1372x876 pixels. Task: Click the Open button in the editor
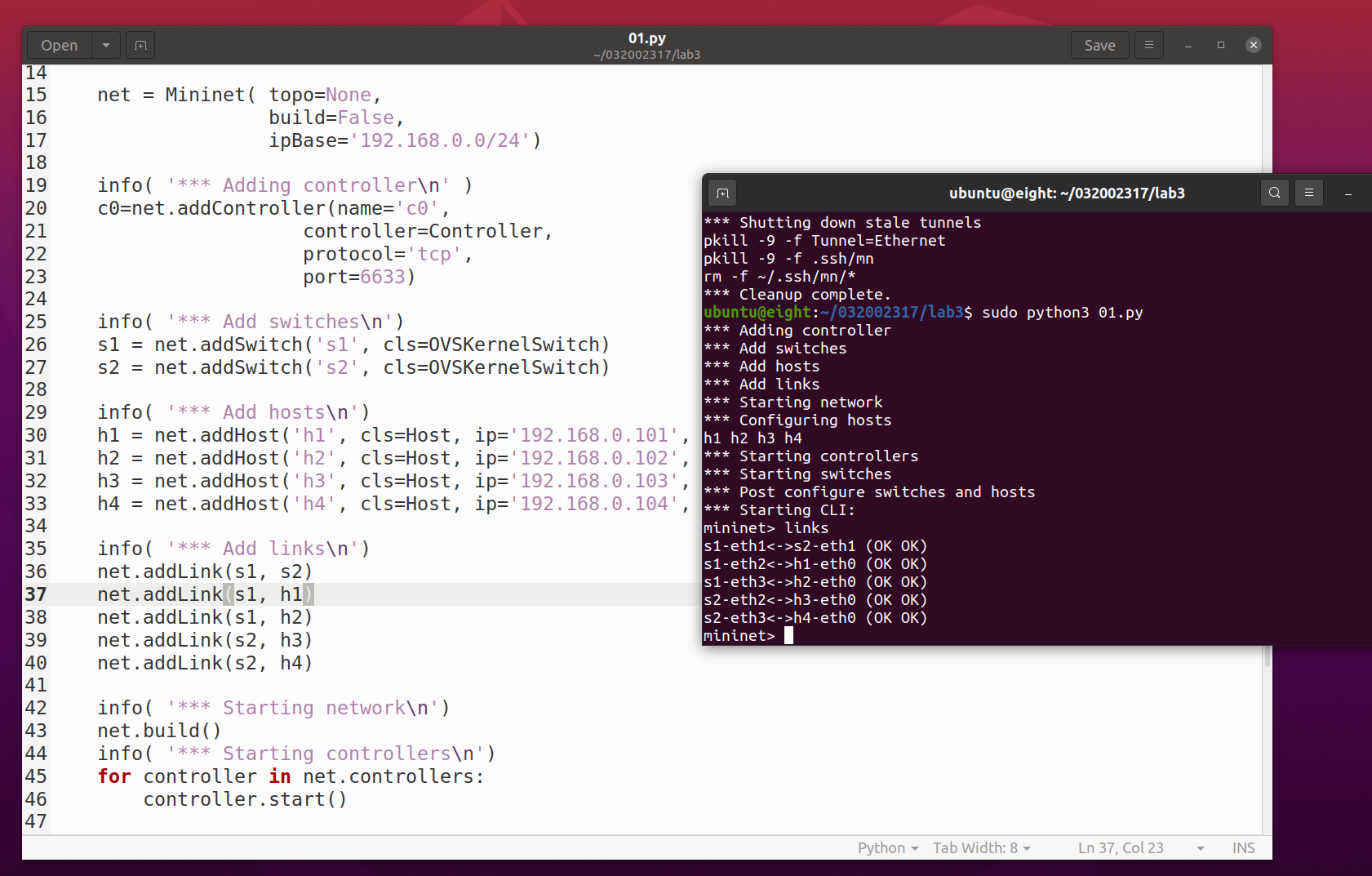coord(60,46)
